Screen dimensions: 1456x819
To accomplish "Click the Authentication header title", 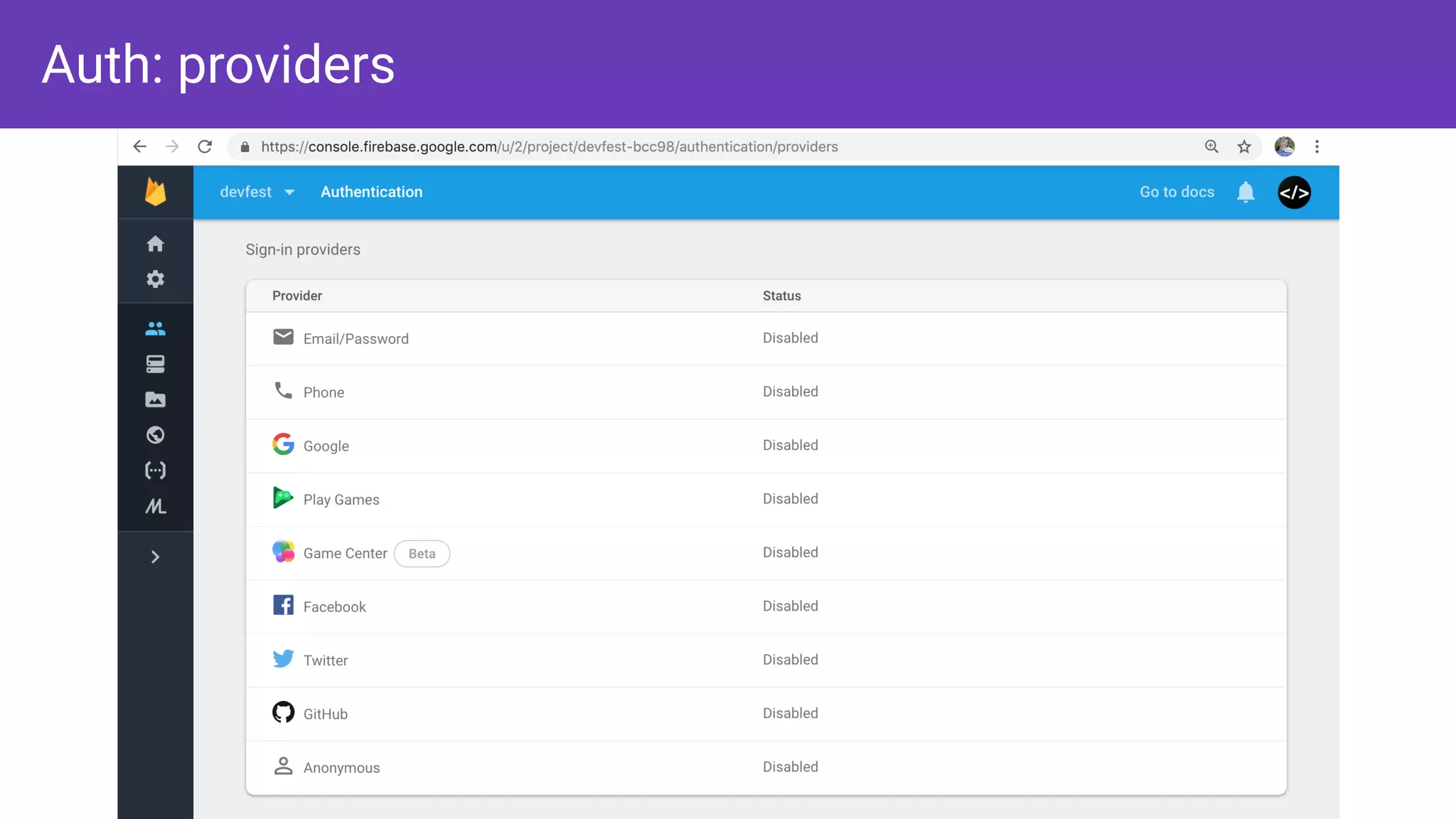I will pyautogui.click(x=371, y=192).
